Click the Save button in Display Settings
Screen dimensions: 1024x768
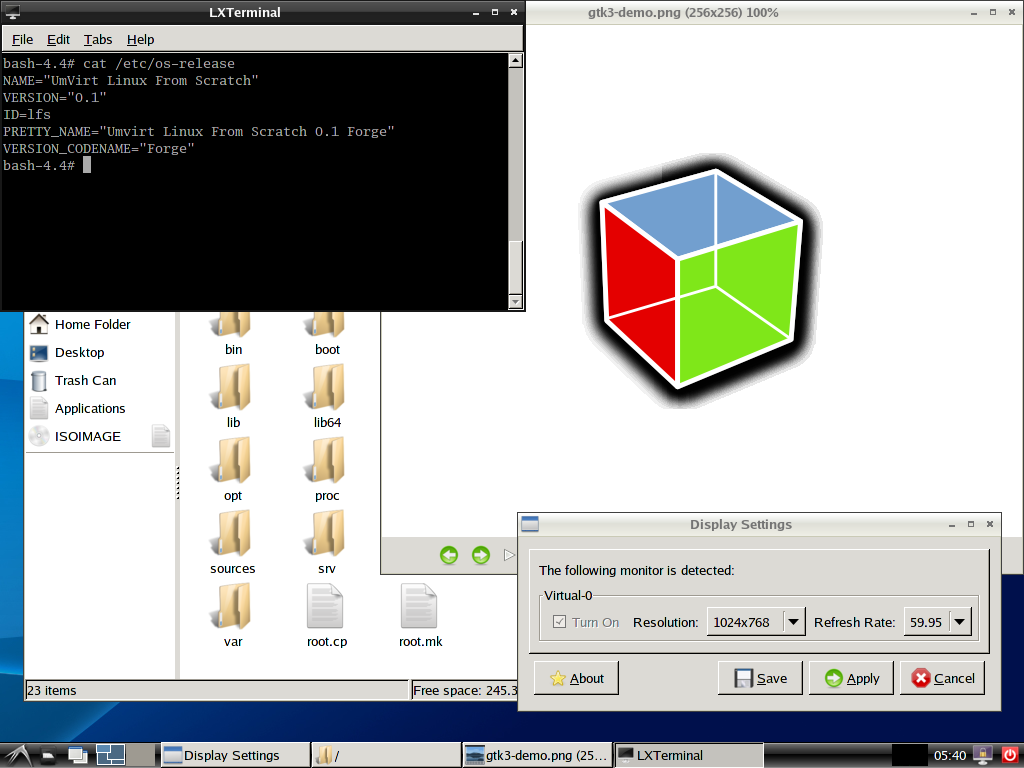click(x=760, y=678)
